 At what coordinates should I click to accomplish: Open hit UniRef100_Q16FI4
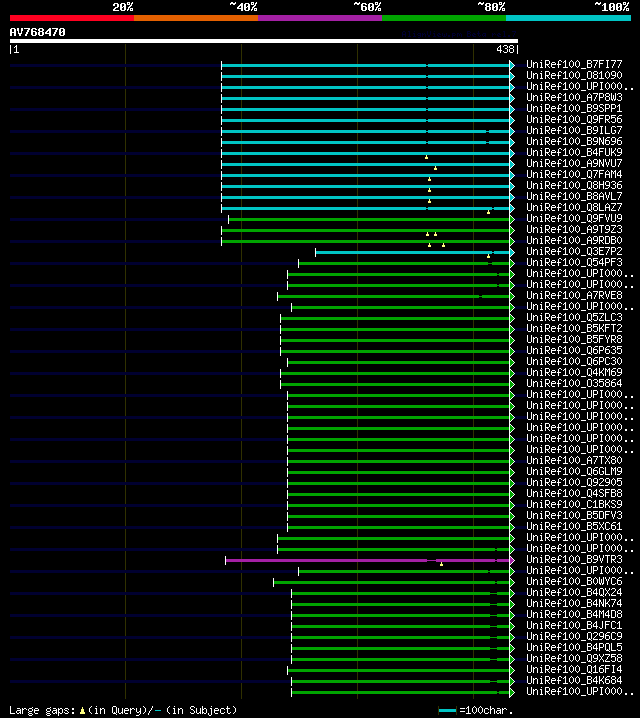(574, 669)
